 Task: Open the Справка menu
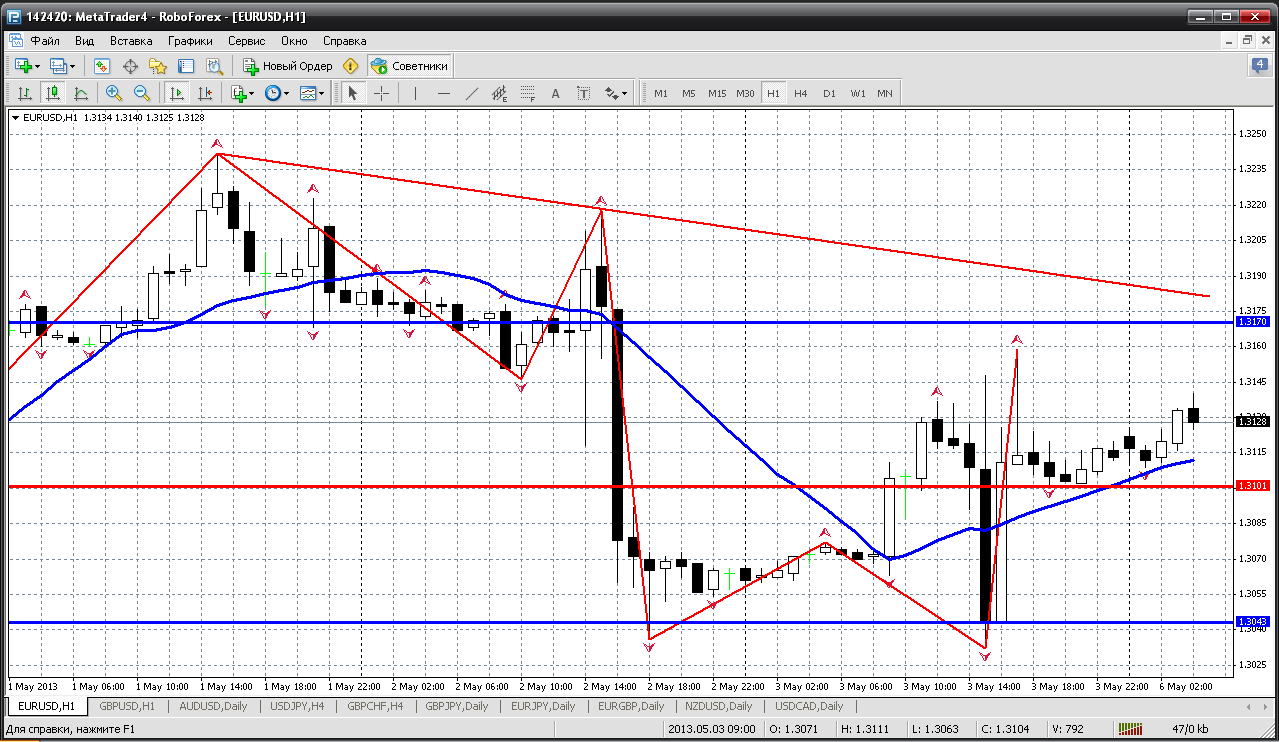click(345, 41)
